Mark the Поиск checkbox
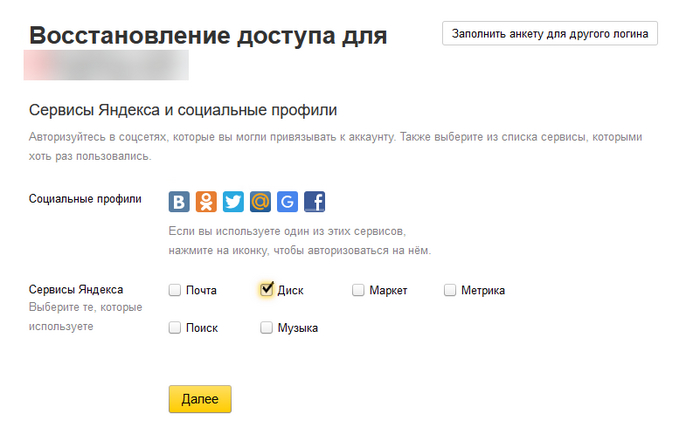 coord(175,328)
